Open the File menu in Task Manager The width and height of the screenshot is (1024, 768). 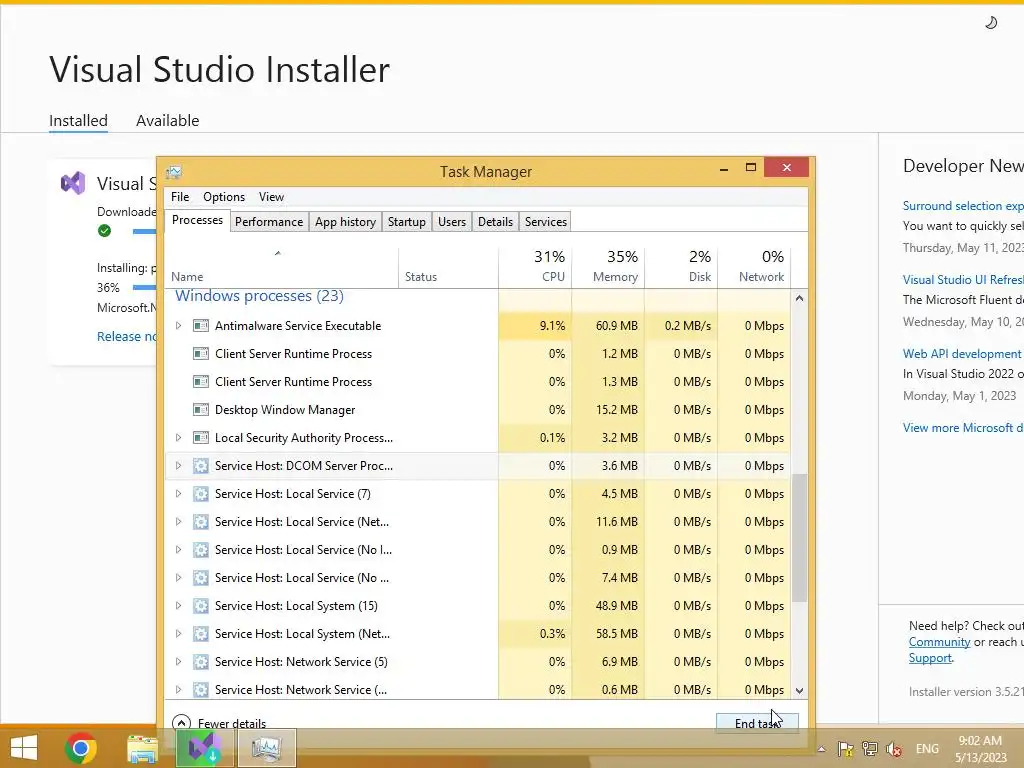point(180,197)
